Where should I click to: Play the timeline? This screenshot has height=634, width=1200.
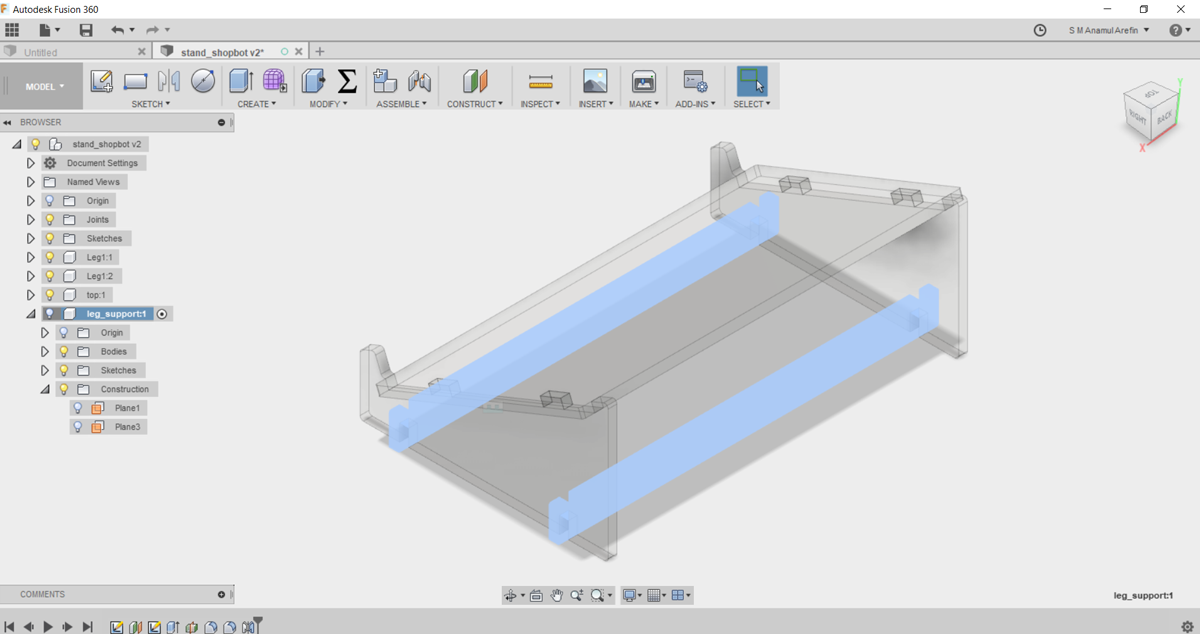48,627
